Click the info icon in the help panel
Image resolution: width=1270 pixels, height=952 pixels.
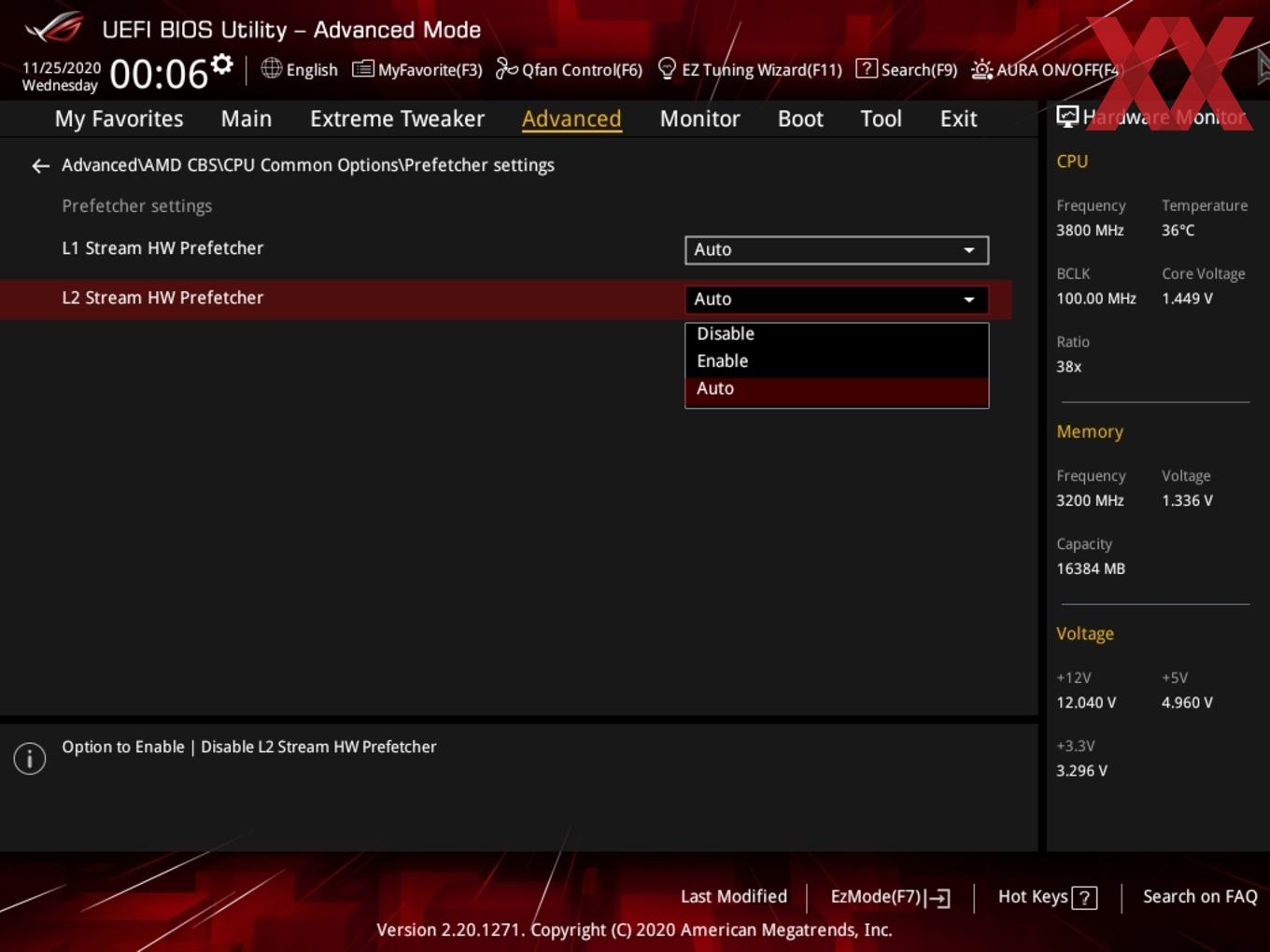pos(30,759)
